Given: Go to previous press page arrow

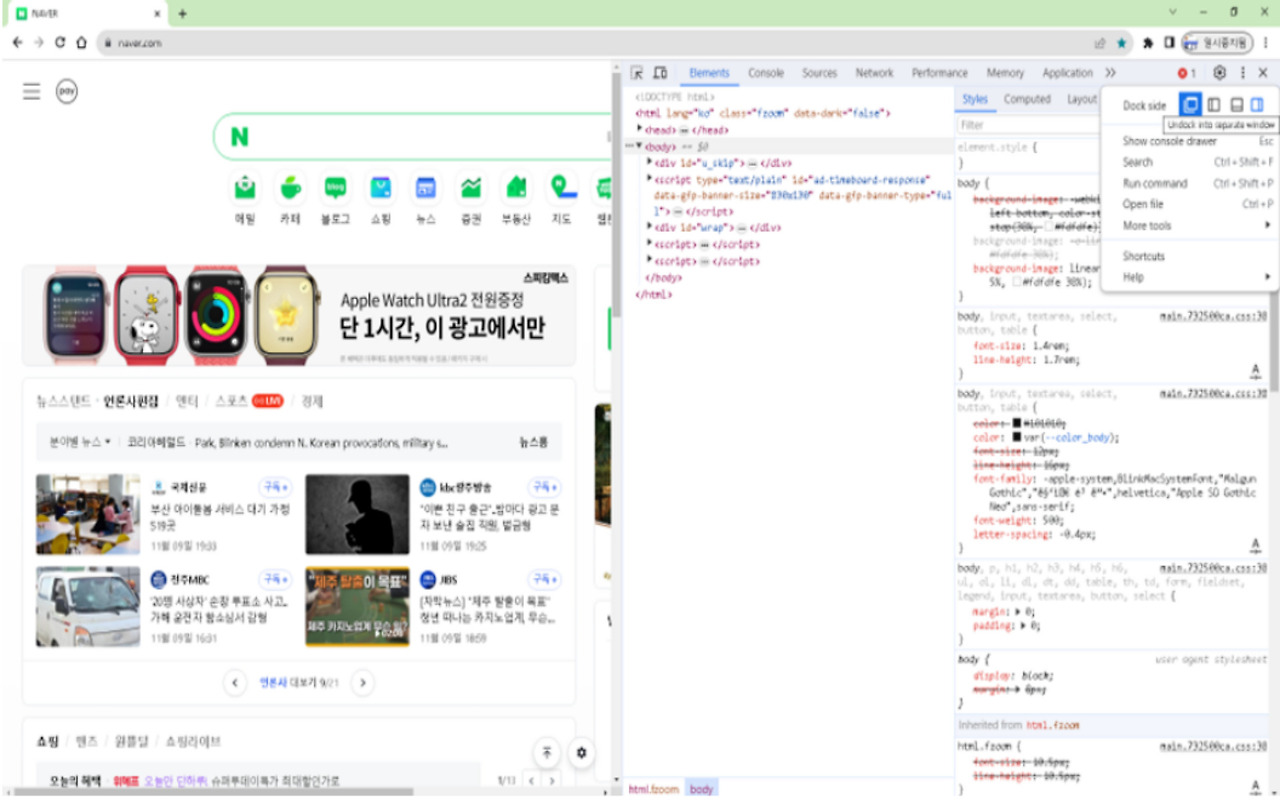Looking at the screenshot, I should pos(235,683).
